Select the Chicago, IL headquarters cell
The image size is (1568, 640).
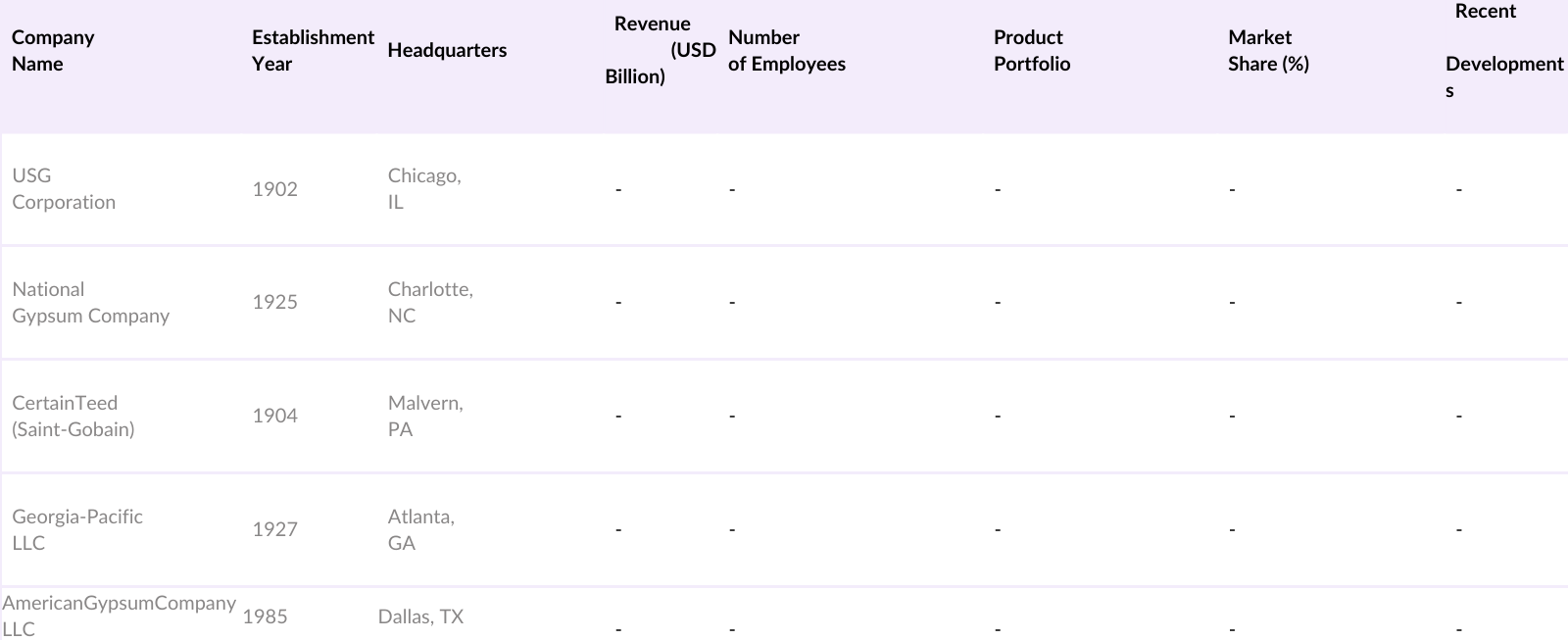[x=424, y=189]
